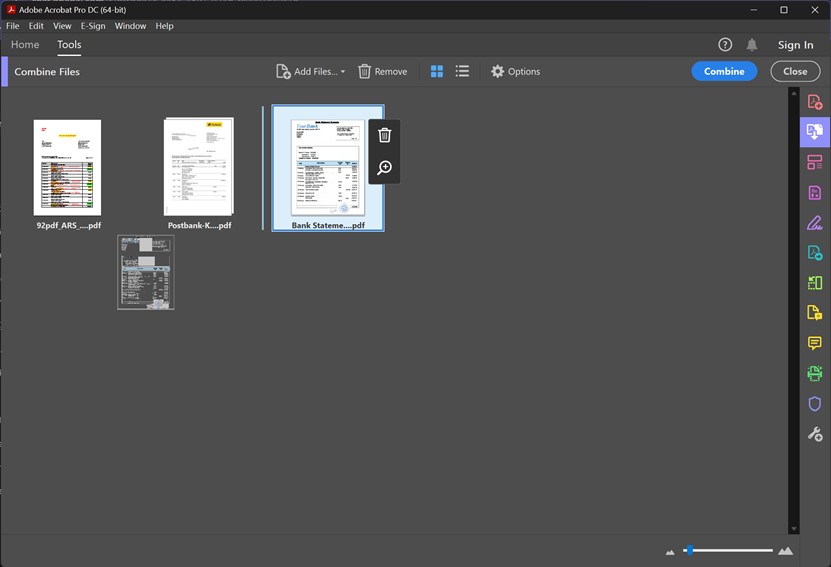831x567 pixels.
Task: Click the Adobe Acrobat logo in title bar
Action: [x=11, y=10]
